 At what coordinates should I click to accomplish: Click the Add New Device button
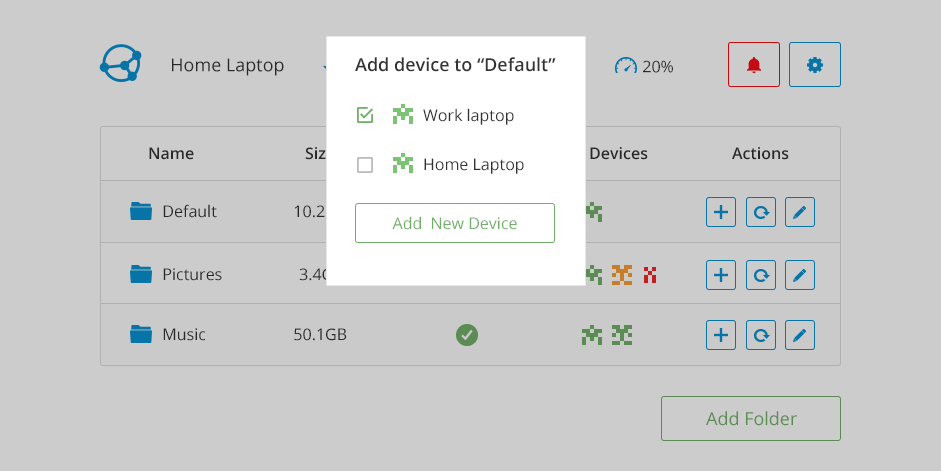click(x=455, y=223)
